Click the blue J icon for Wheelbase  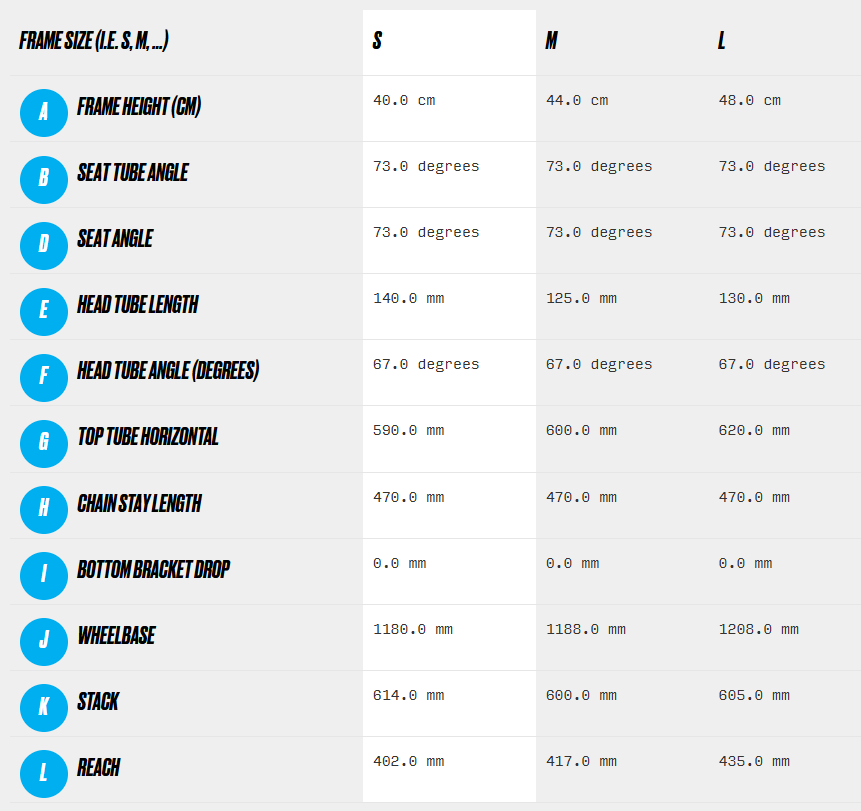[x=43, y=639]
